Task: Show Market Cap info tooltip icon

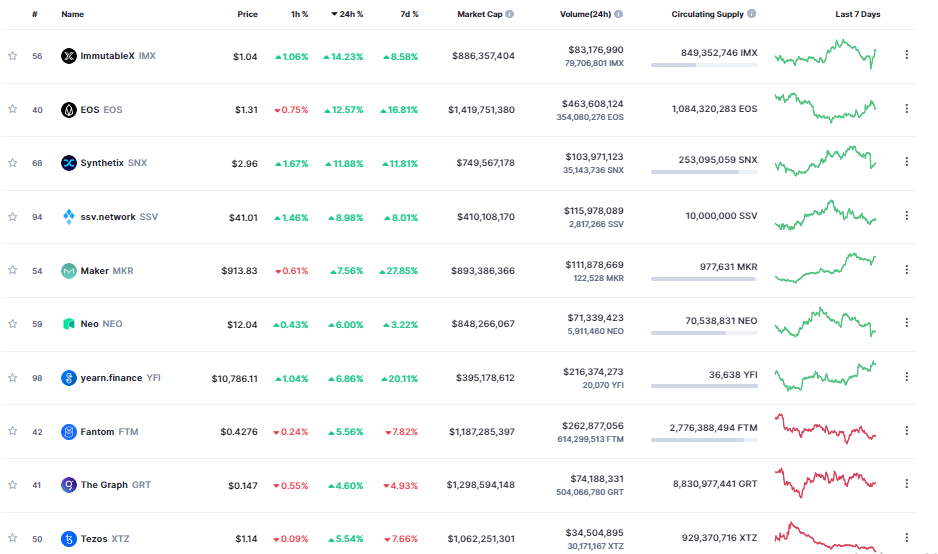Action: [x=510, y=14]
